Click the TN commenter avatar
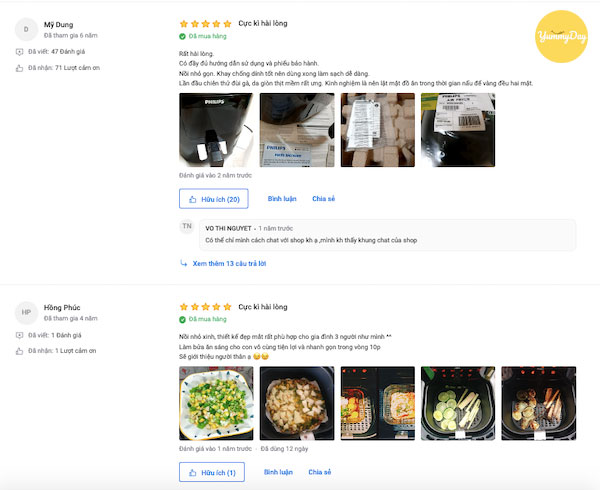 (x=187, y=226)
